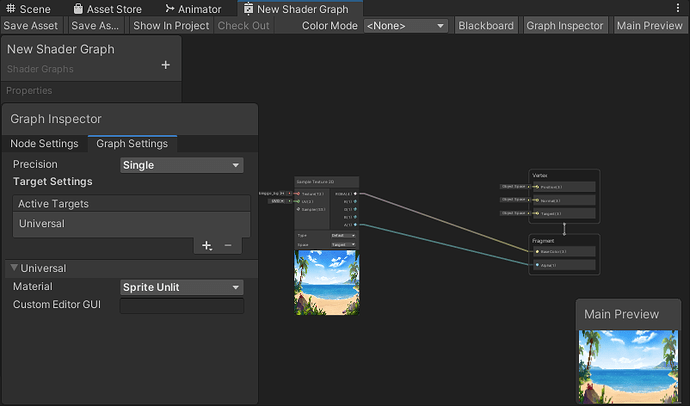Switch to the Asset Store tab
The width and height of the screenshot is (690, 406).
[107, 9]
